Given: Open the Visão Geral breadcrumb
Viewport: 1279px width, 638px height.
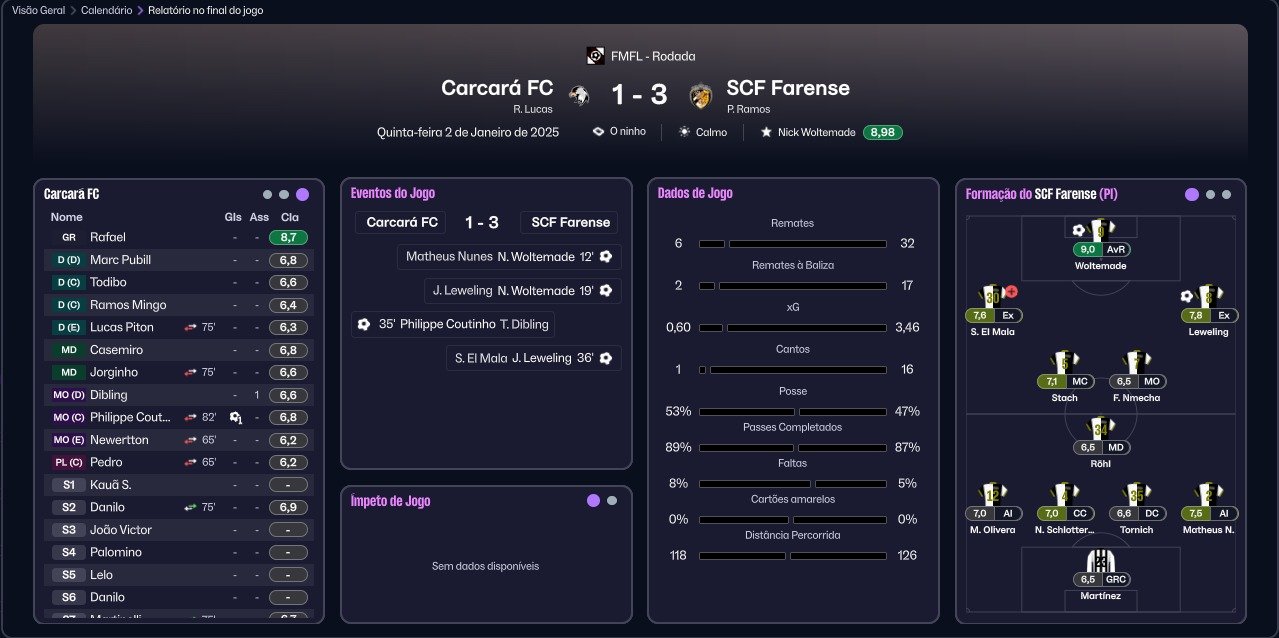Looking at the screenshot, I should [39, 10].
